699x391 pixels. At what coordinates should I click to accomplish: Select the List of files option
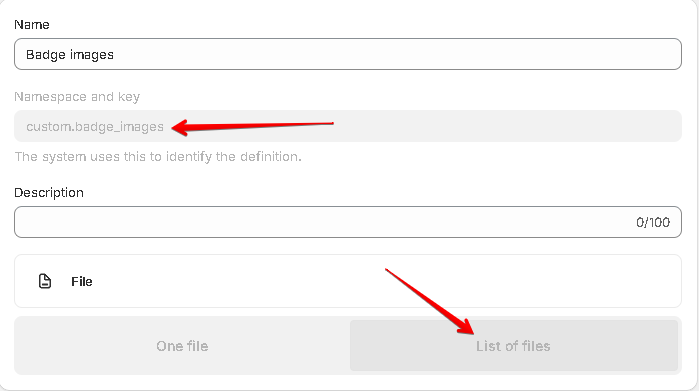tap(514, 346)
